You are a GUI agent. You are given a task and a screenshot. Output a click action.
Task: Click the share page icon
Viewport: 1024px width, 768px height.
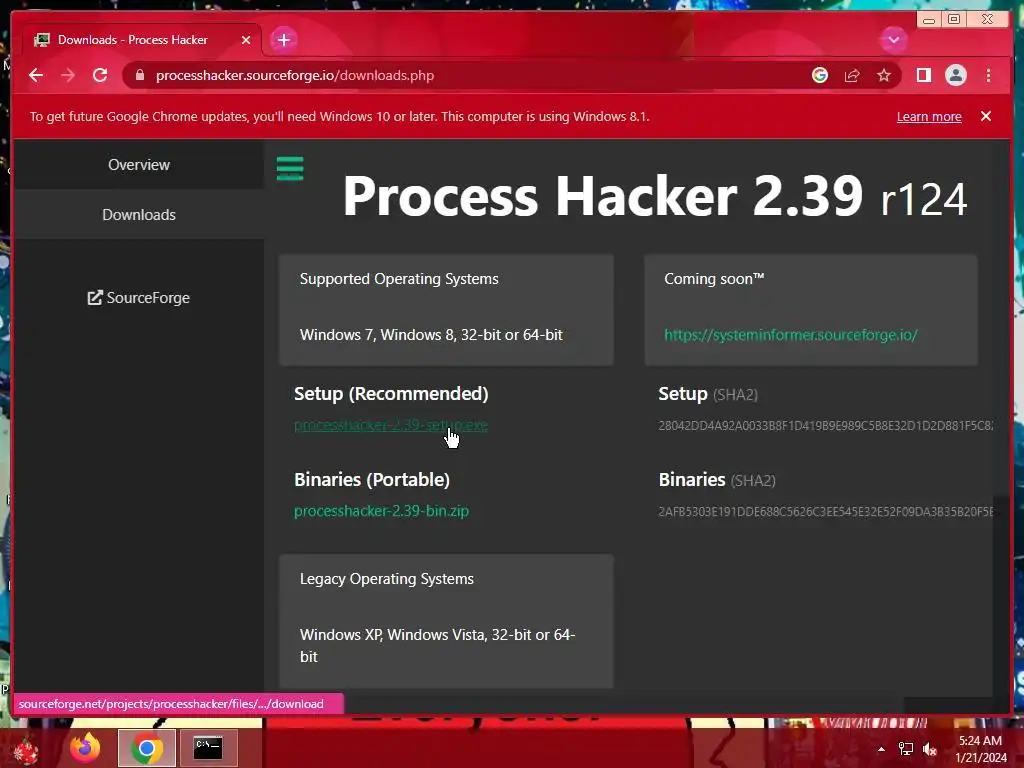[852, 75]
